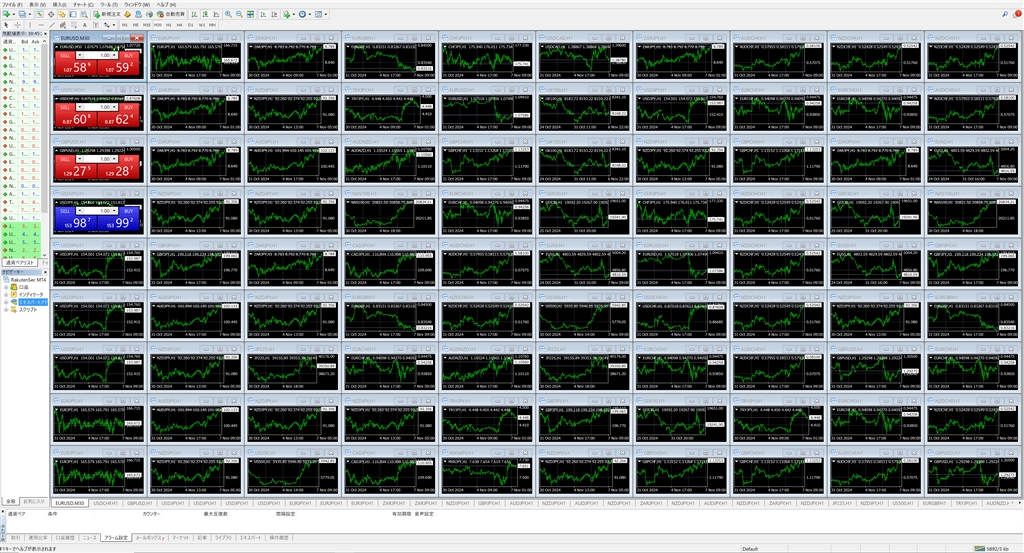
Task: Select the cursor arrow tool
Action: 7,25
